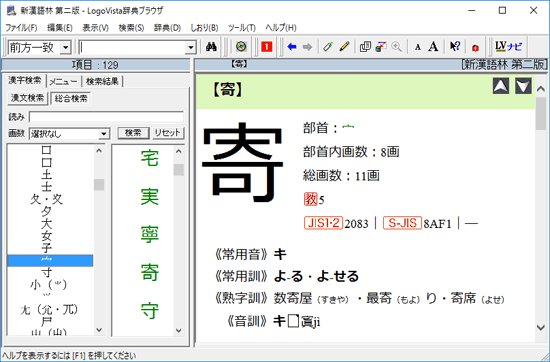
Task: Click the magnifier zoom icon
Action: (x=396, y=47)
